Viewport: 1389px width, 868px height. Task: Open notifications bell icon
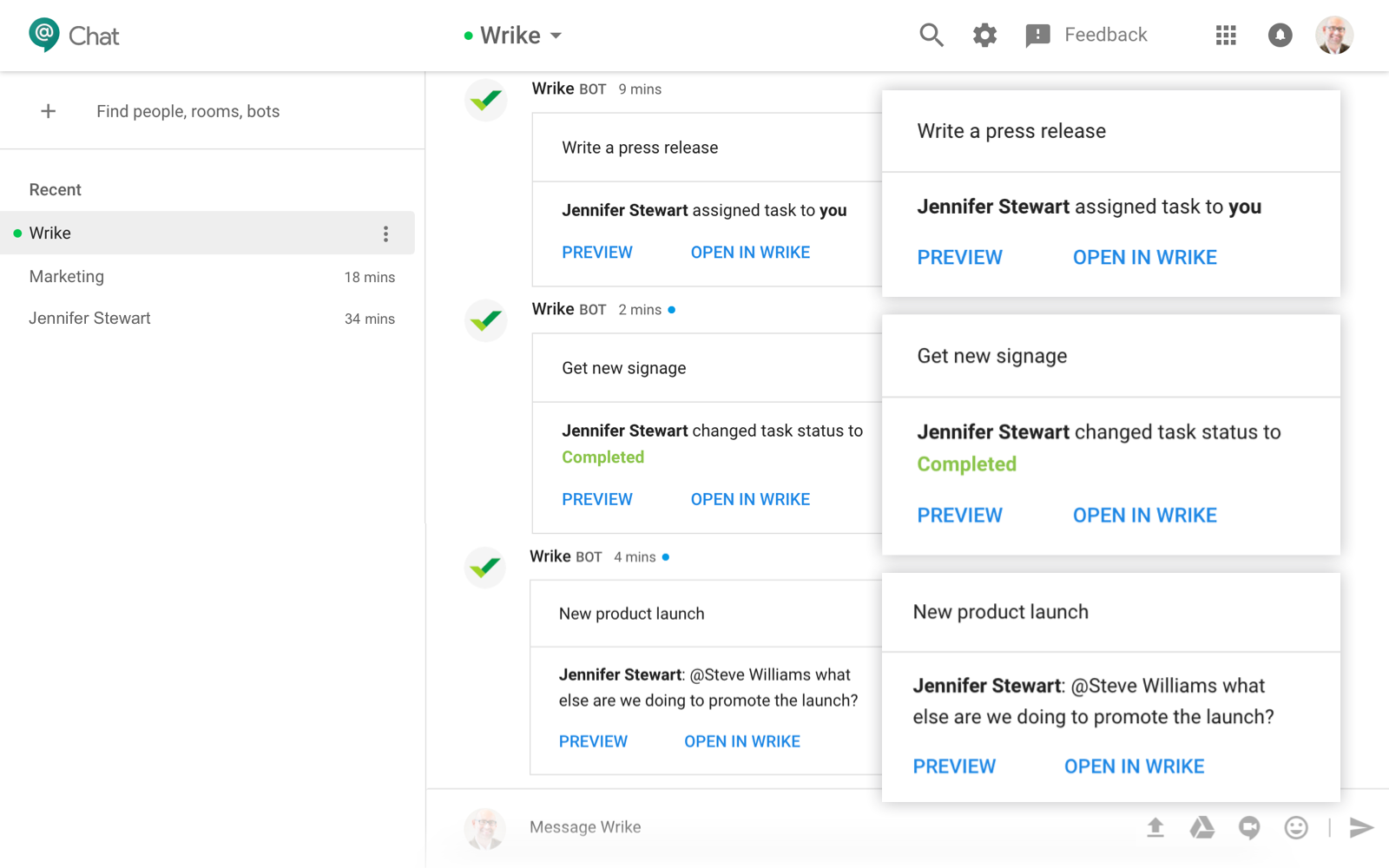1280,35
